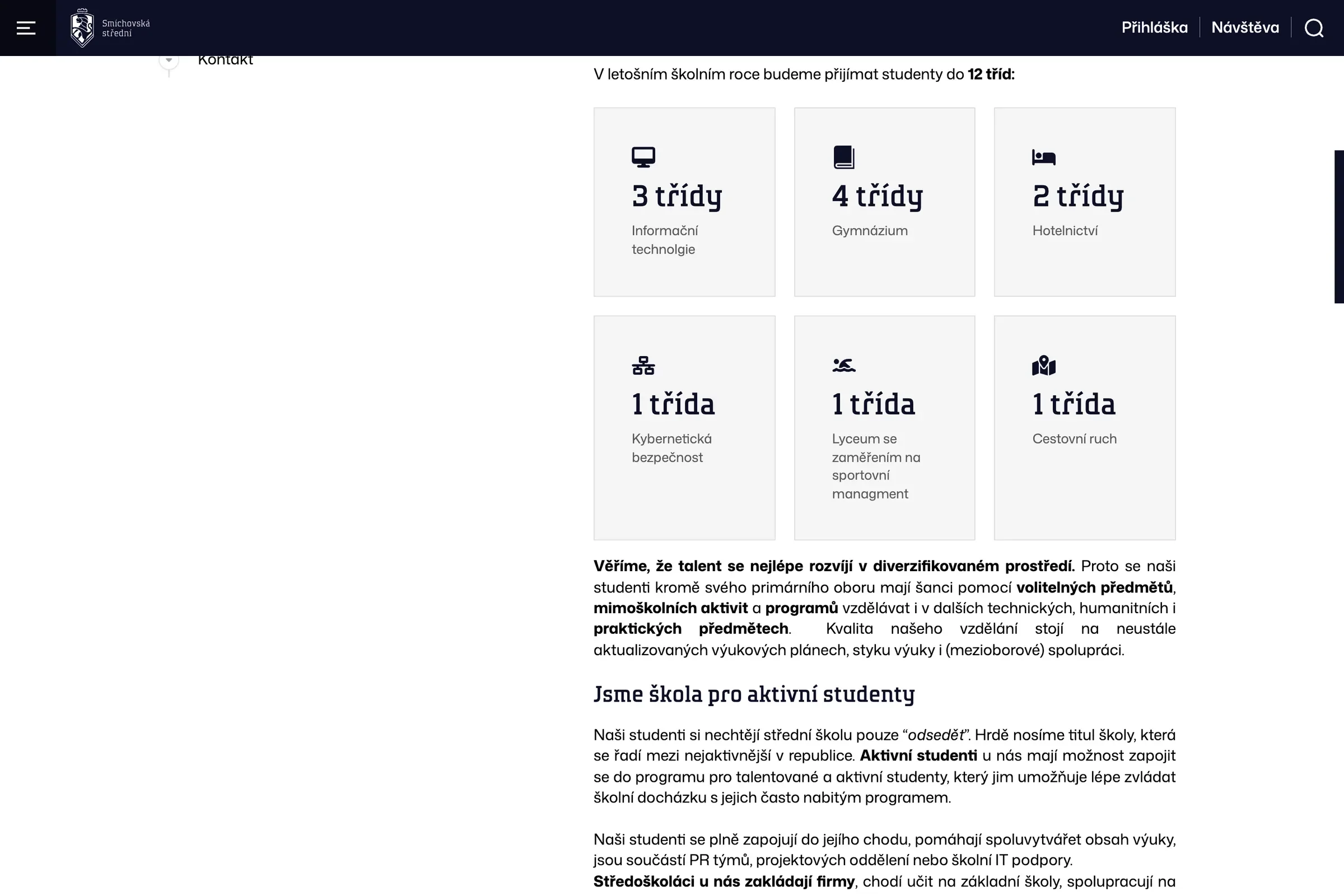Expand the Kontakt chevron in sidebar
Image resolution: width=1344 pixels, height=896 pixels.
pos(169,59)
